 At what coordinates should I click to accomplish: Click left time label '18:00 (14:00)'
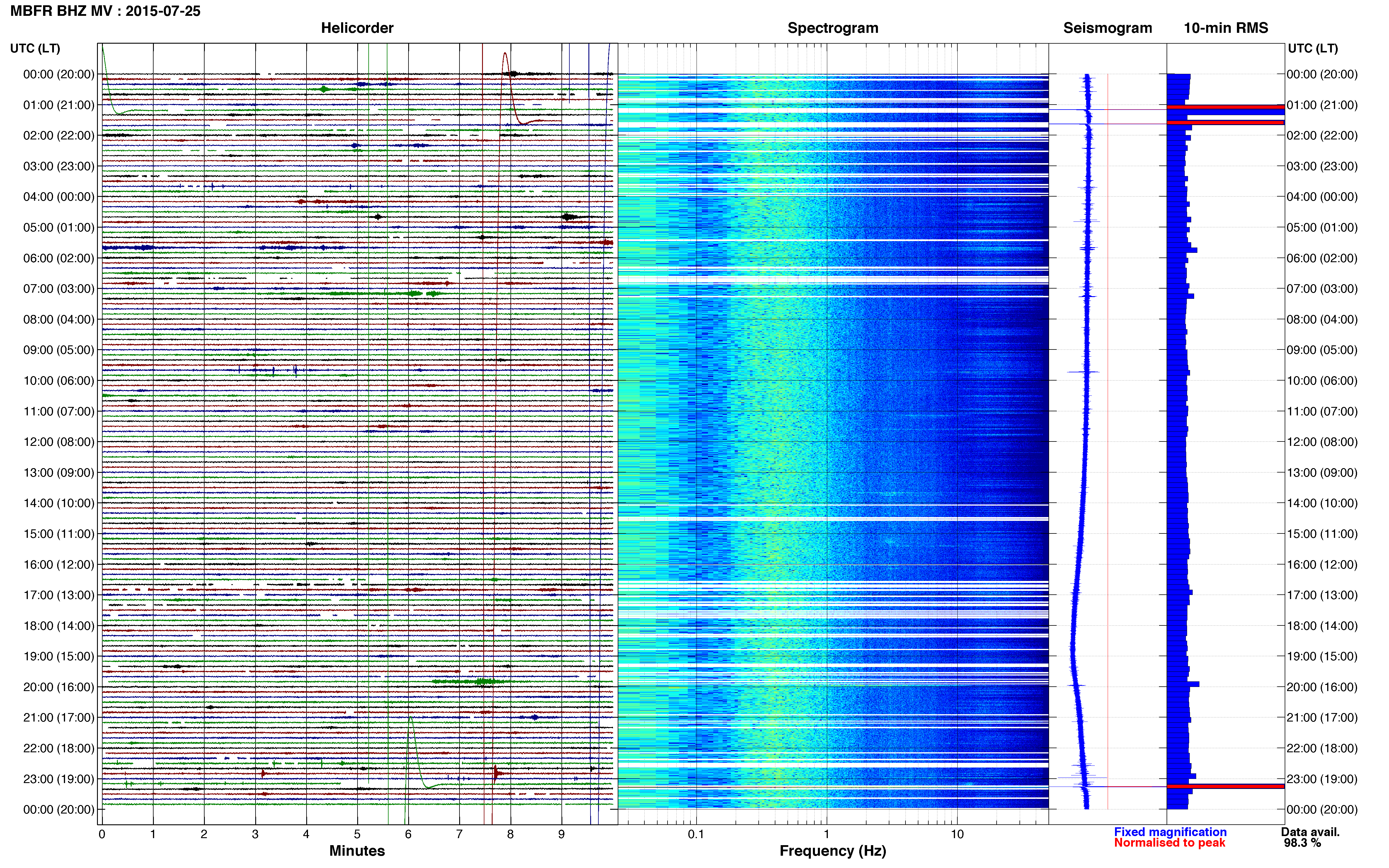[x=59, y=626]
